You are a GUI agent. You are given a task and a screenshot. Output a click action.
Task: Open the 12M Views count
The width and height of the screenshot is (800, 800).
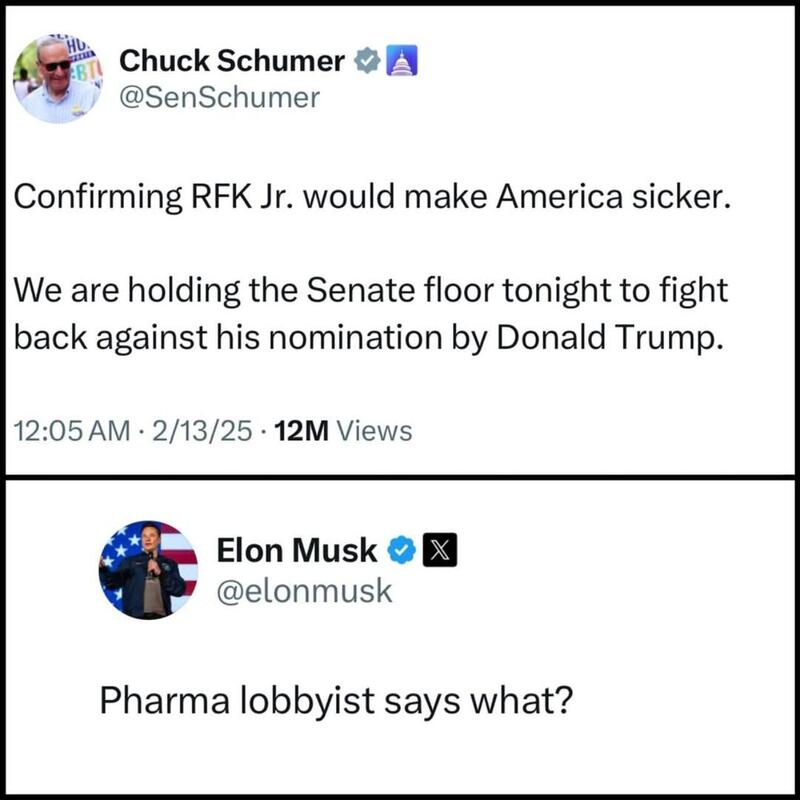click(342, 431)
